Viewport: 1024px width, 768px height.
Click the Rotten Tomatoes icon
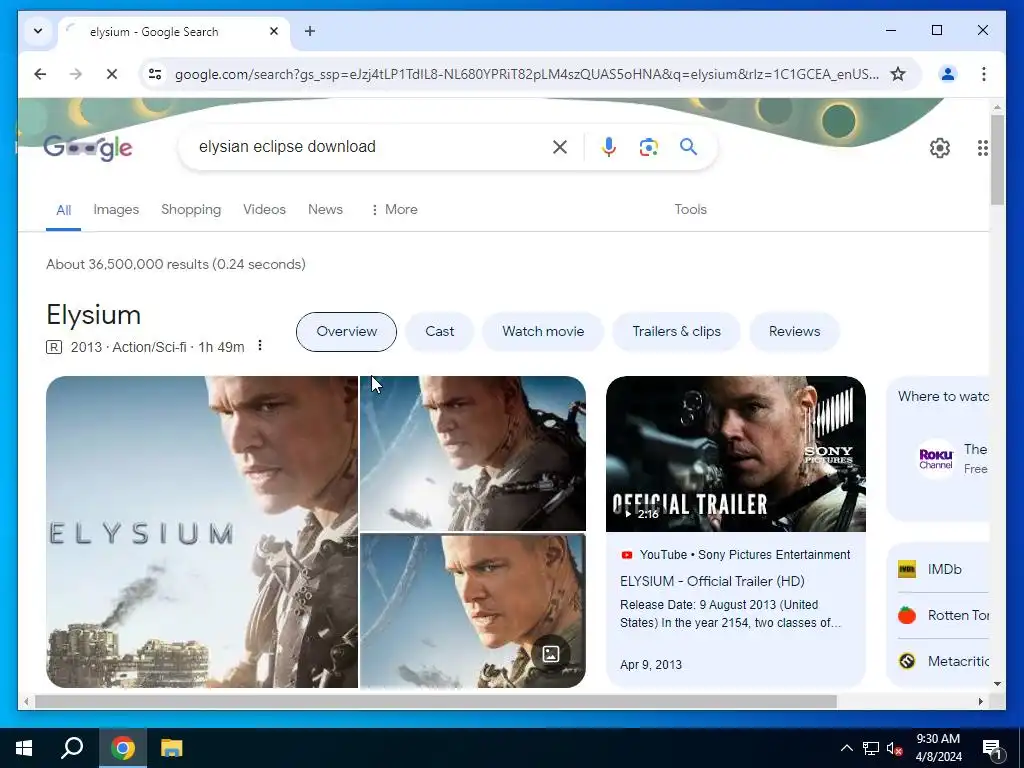tap(907, 615)
